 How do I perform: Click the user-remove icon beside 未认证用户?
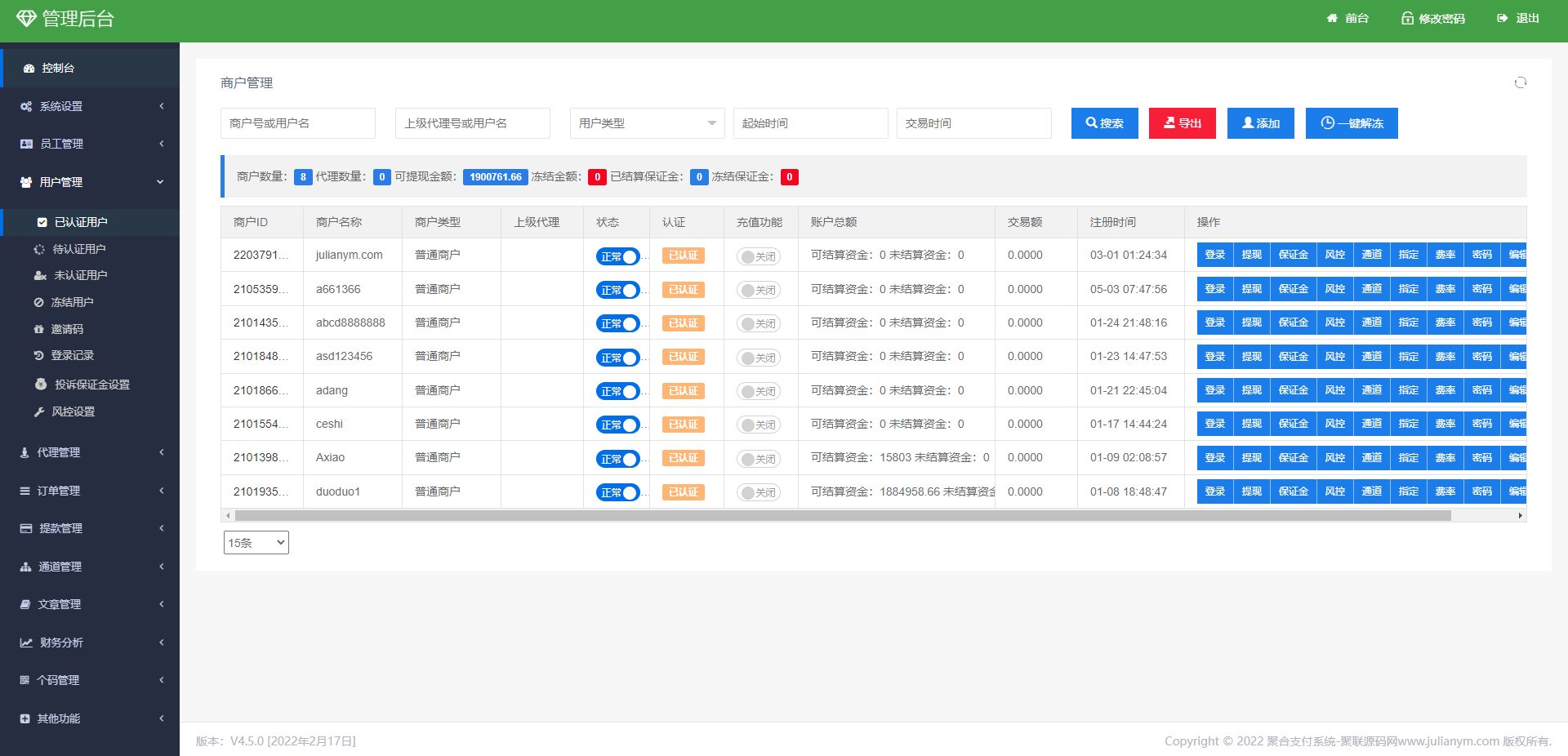(40, 275)
